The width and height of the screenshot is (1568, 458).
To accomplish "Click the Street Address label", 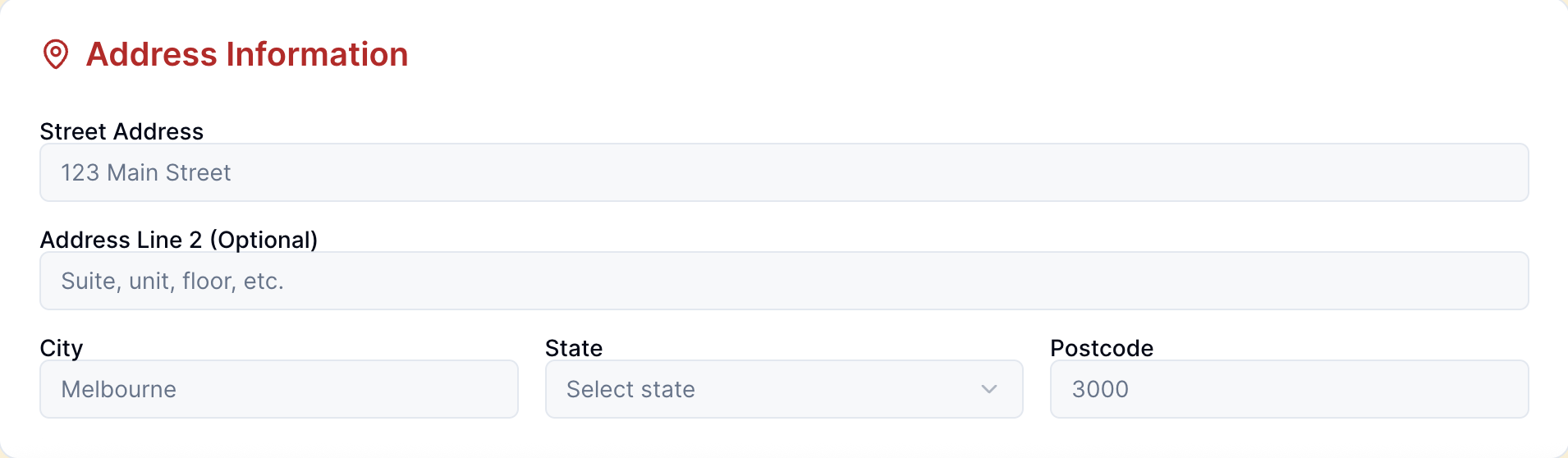I will point(121,131).
